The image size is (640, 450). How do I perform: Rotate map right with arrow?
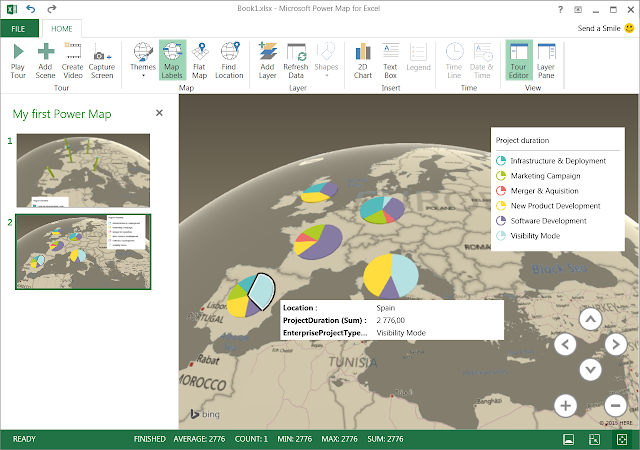click(616, 345)
